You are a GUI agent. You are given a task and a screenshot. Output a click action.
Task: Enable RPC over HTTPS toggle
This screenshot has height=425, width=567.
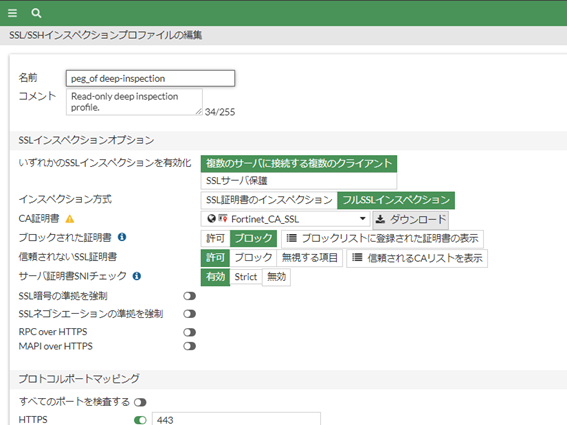[189, 332]
